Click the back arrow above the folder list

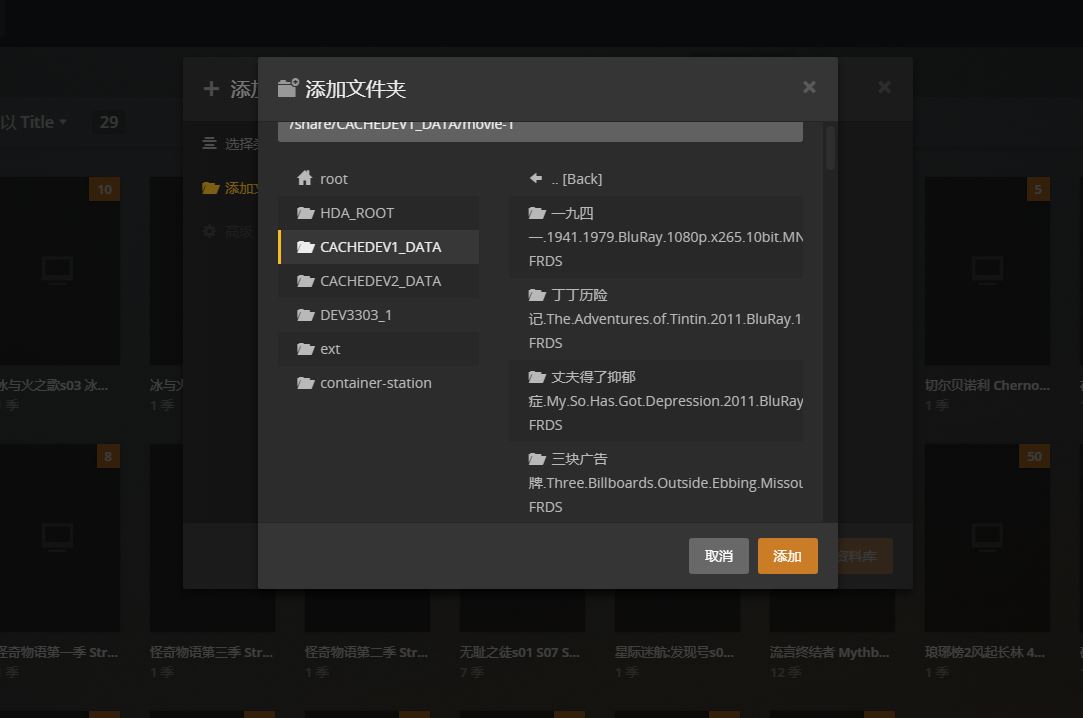(536, 178)
